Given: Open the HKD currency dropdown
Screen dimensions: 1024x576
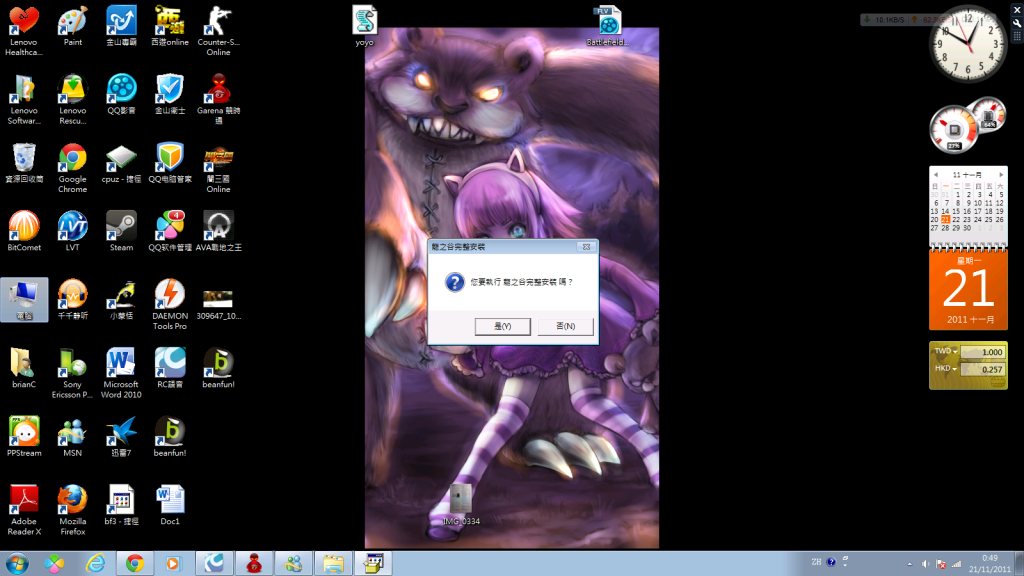Looking at the screenshot, I should coord(945,368).
